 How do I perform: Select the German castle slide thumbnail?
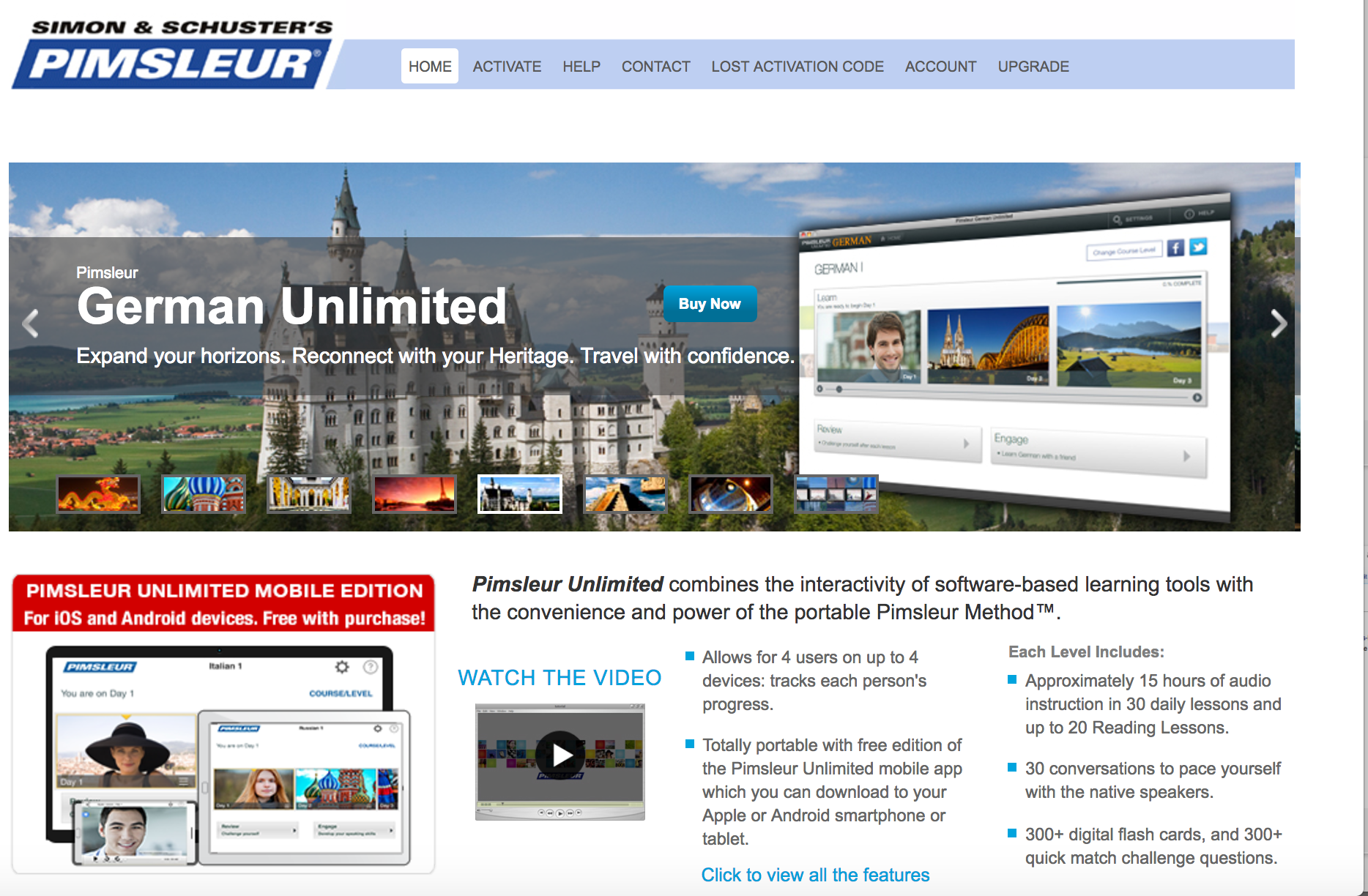point(520,494)
